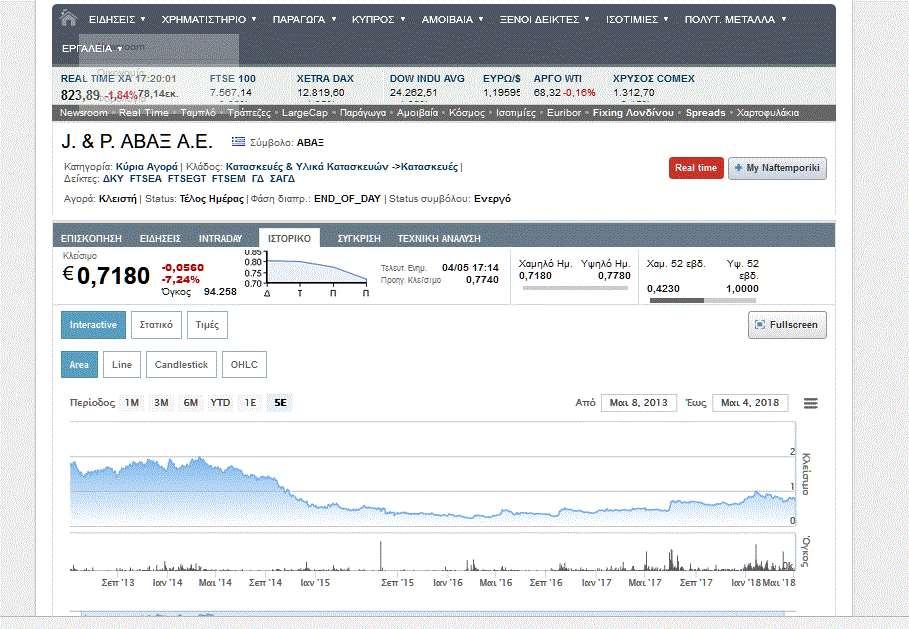Click the red Real time button
The width and height of the screenshot is (909, 629).
click(x=696, y=168)
